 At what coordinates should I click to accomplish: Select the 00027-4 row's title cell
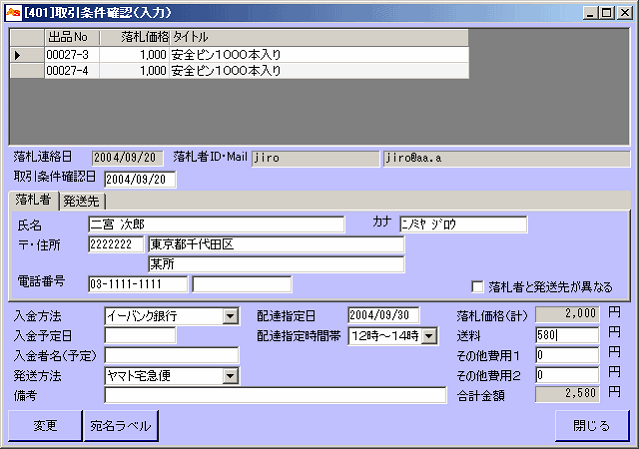pos(319,71)
